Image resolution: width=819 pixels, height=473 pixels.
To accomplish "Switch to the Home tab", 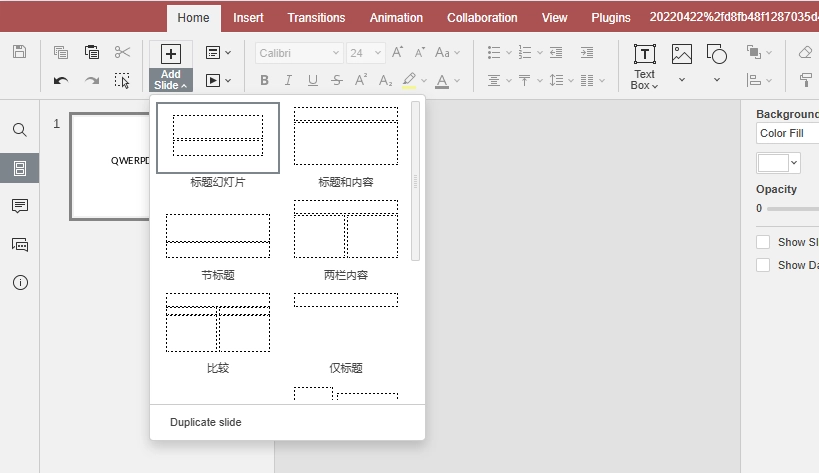I will pos(193,18).
